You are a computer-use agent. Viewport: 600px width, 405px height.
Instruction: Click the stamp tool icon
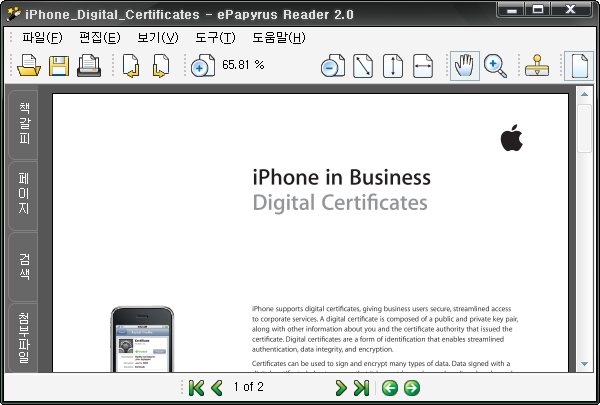pyautogui.click(x=537, y=65)
